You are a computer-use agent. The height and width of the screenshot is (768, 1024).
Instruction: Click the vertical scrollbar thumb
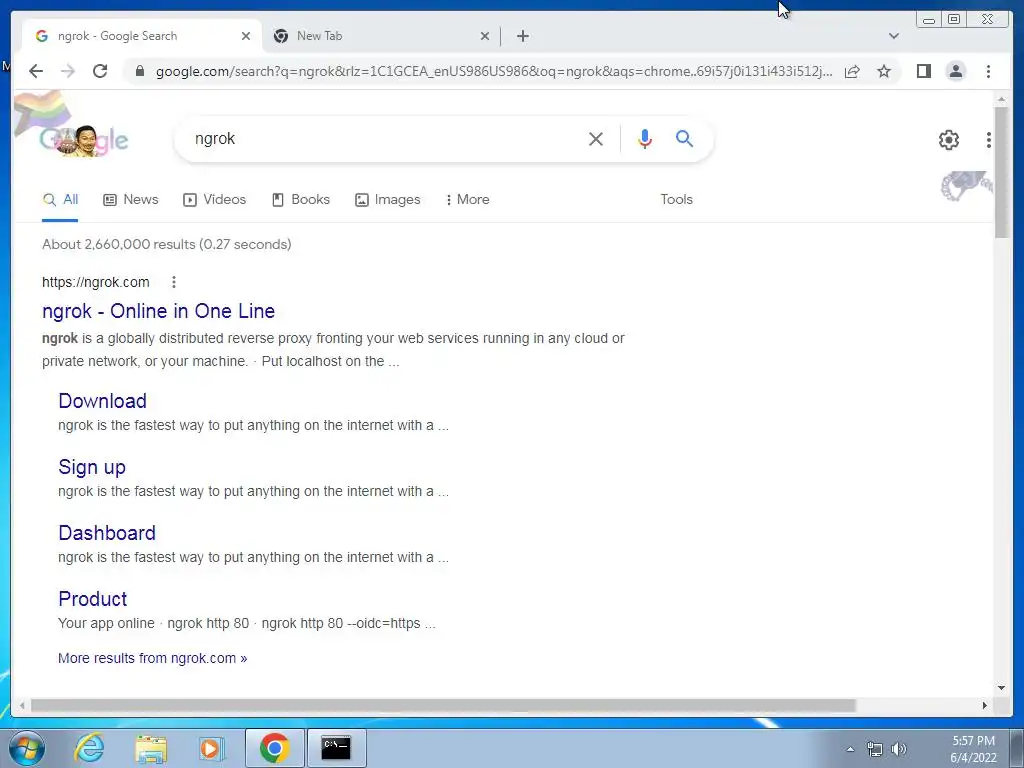click(1001, 172)
